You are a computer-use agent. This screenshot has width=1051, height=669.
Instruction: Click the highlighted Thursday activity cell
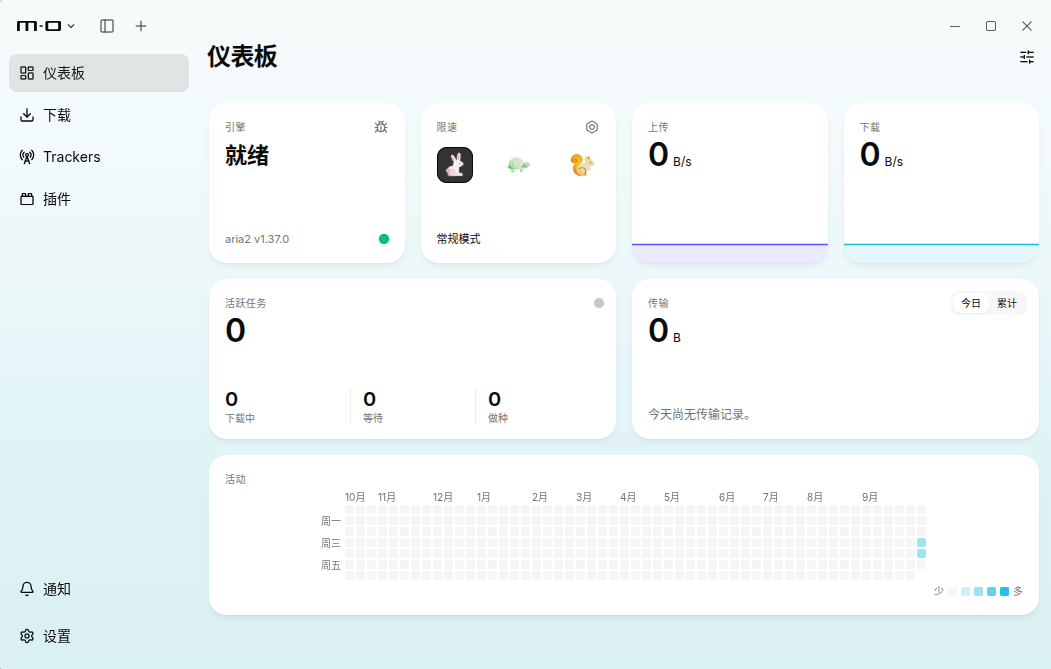click(x=922, y=554)
